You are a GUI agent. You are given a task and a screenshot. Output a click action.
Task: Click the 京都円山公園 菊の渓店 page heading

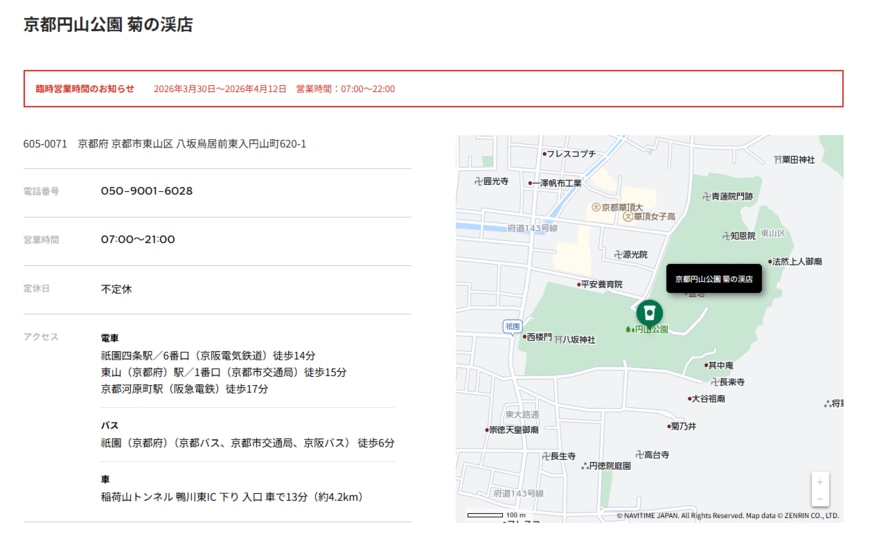[x=108, y=25]
